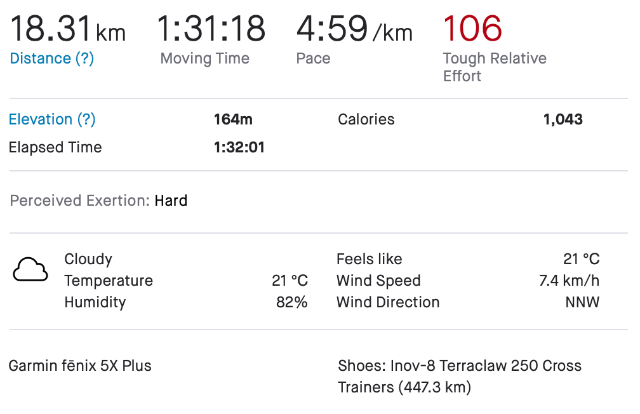Select the NNW wind direction value

pos(582,302)
